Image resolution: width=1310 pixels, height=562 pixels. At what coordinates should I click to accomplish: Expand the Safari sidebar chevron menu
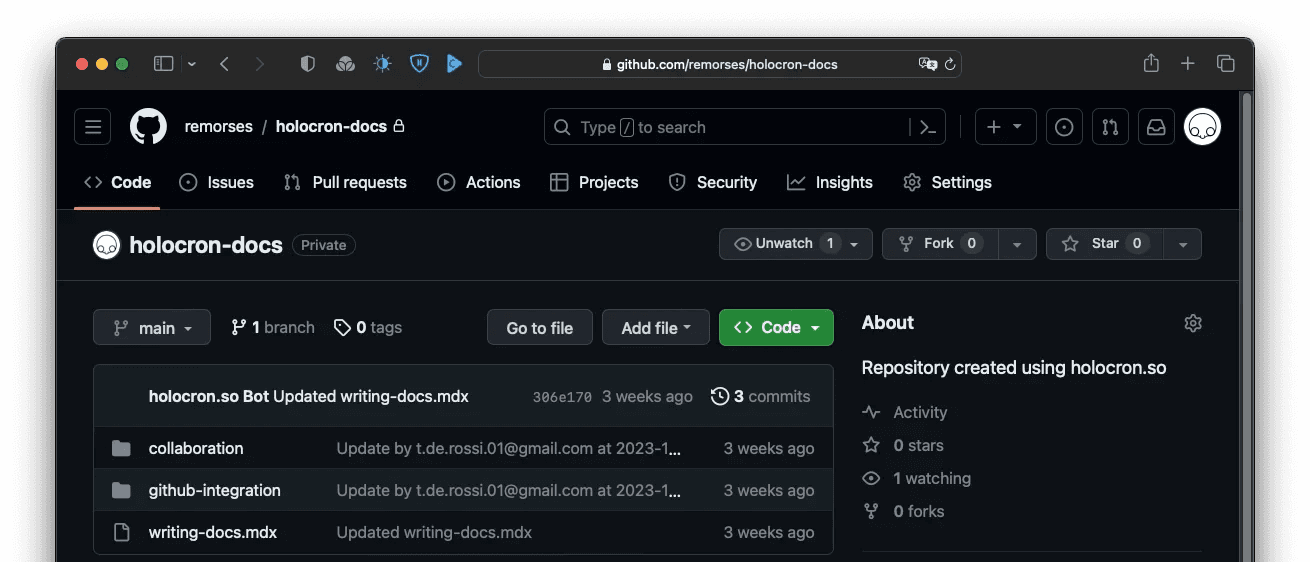192,64
